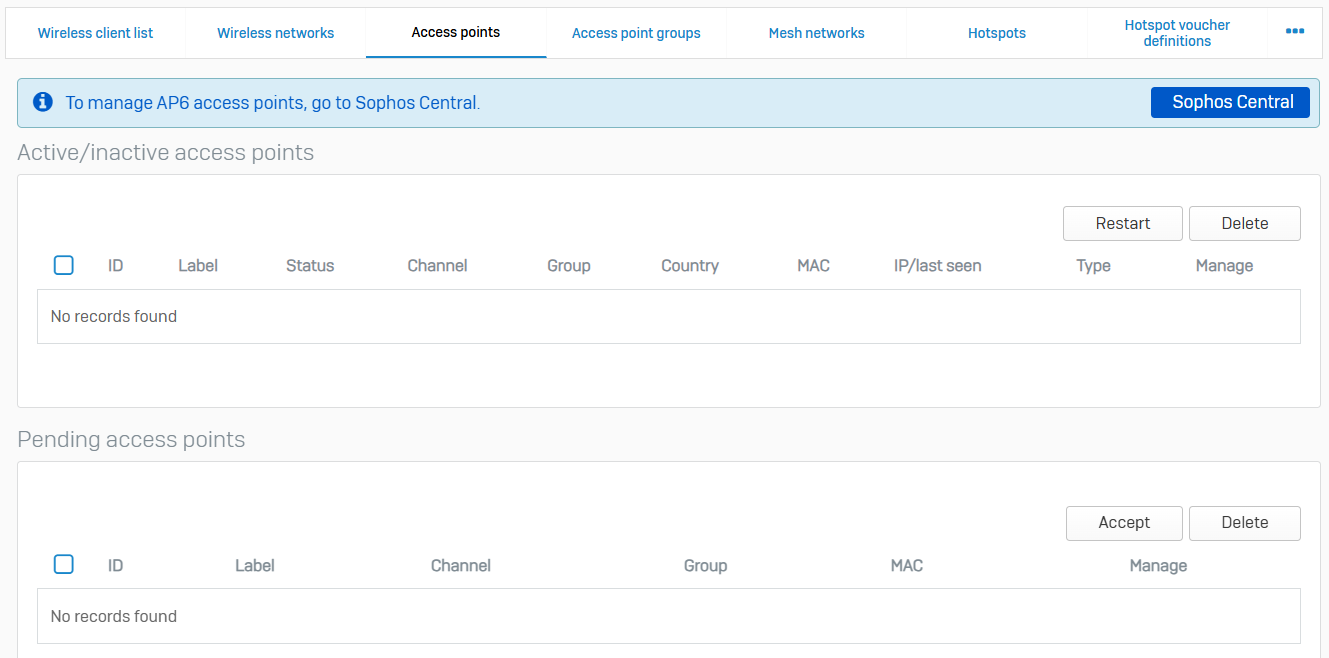This screenshot has height=658, width=1329.
Task: Click Delete in Active/inactive access points
Action: [1244, 224]
